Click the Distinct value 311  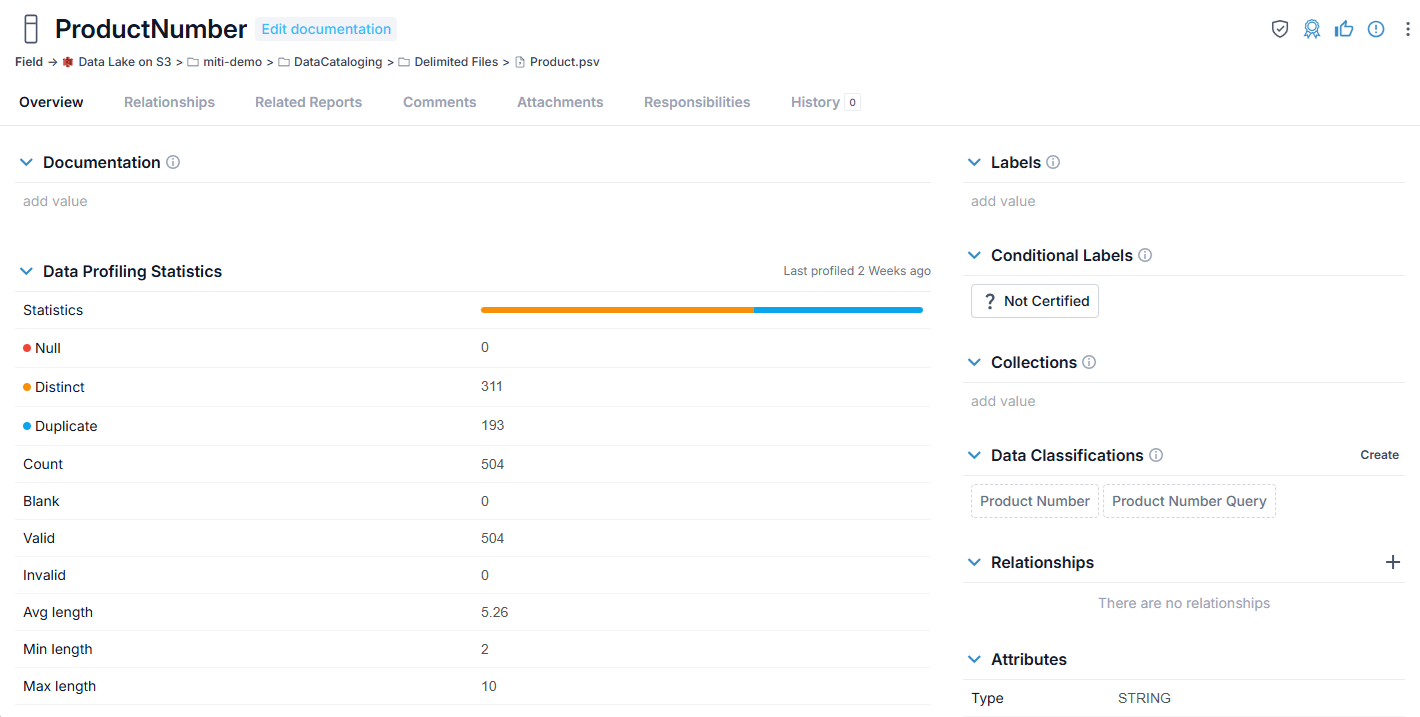pyautogui.click(x=492, y=386)
